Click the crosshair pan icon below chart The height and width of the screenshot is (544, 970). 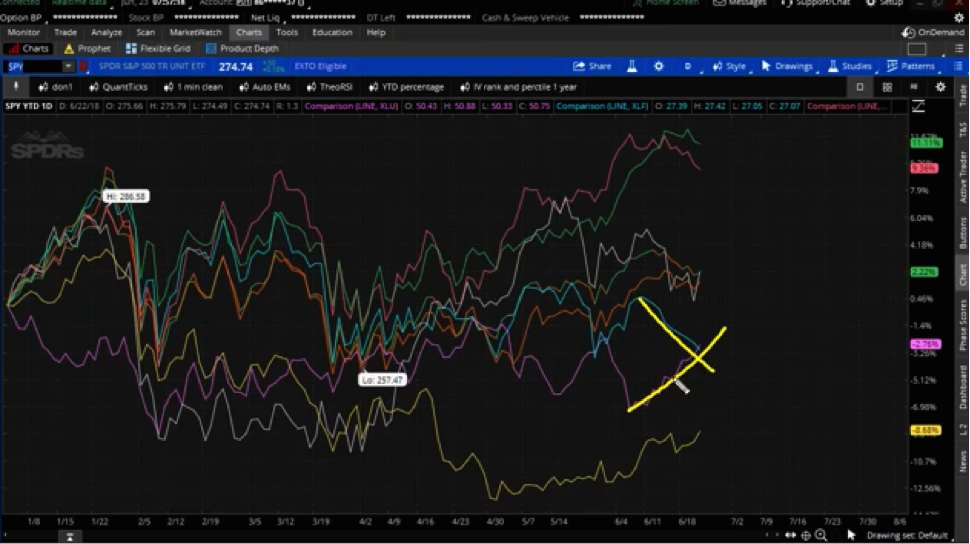pyautogui.click(x=806, y=535)
